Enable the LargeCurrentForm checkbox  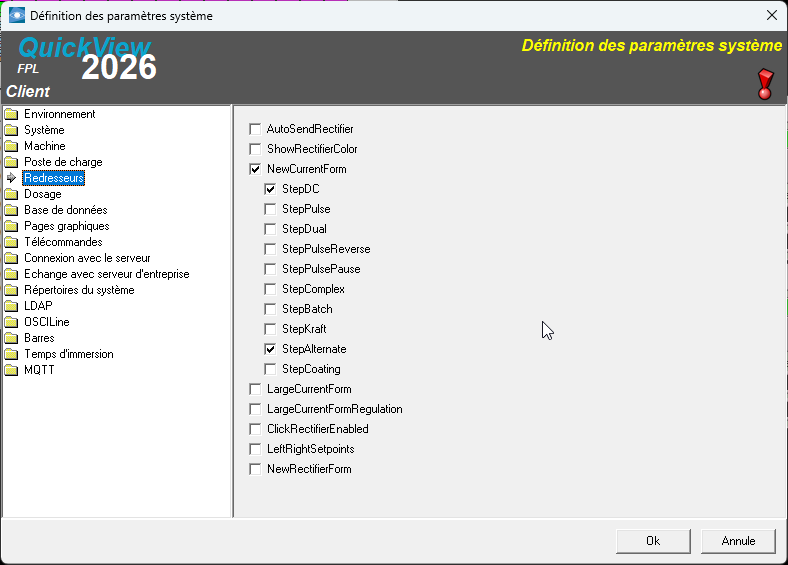[x=255, y=389]
